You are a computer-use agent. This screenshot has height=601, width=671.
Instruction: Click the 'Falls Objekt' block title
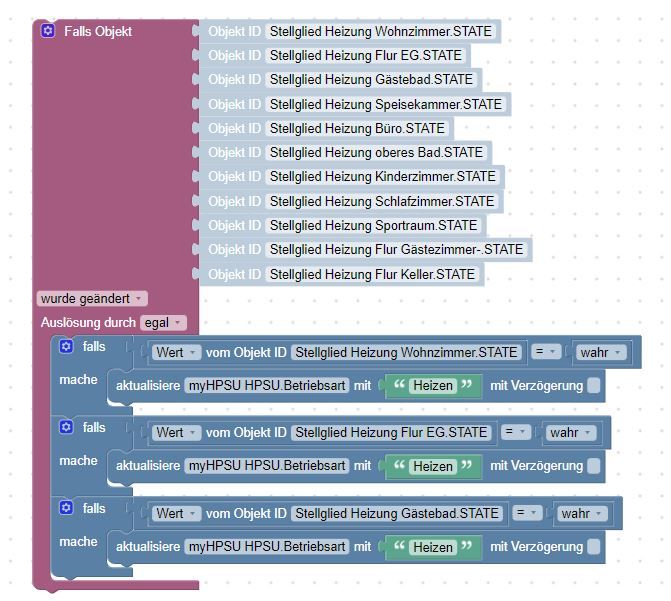coord(98,31)
